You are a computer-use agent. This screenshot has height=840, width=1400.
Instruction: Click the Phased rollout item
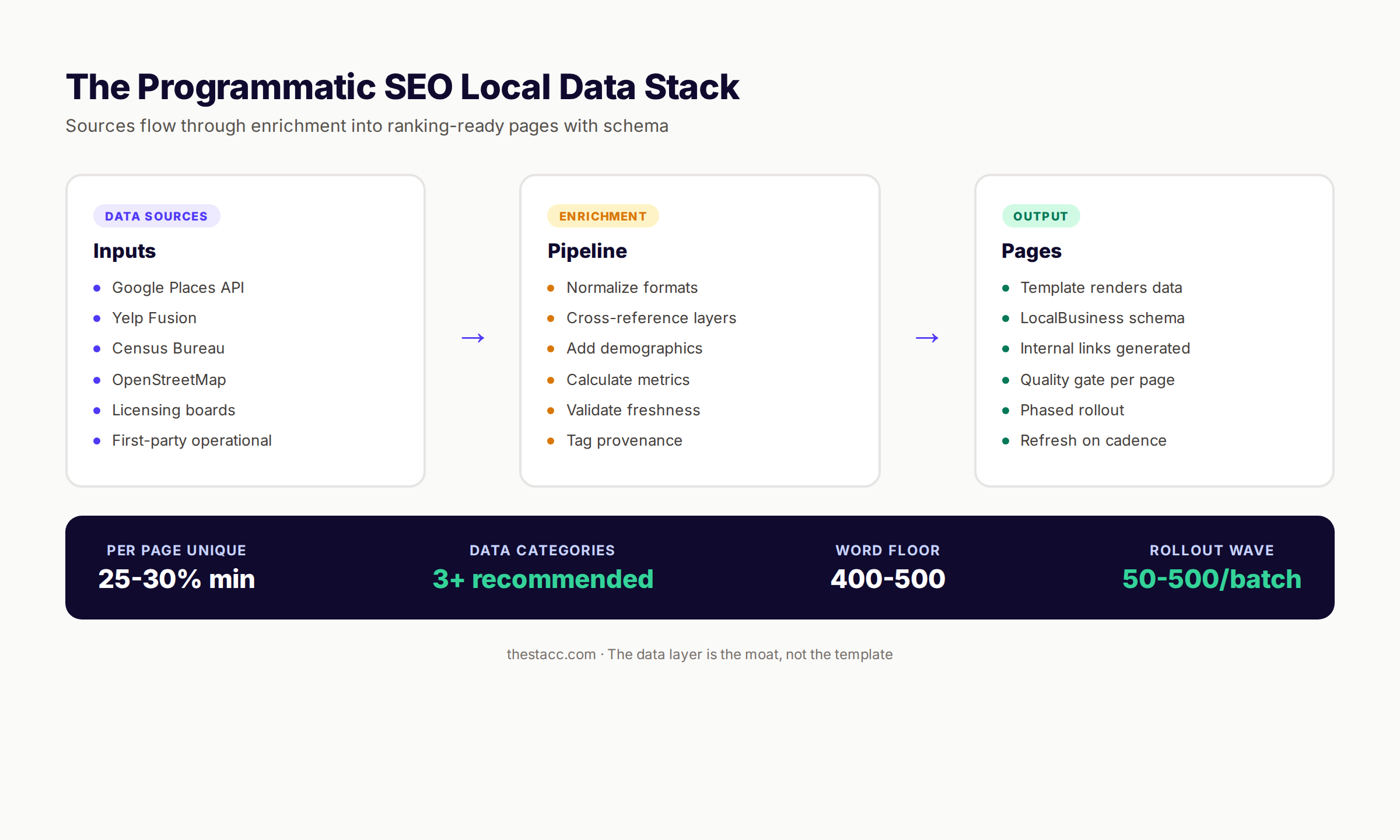[1072, 410]
